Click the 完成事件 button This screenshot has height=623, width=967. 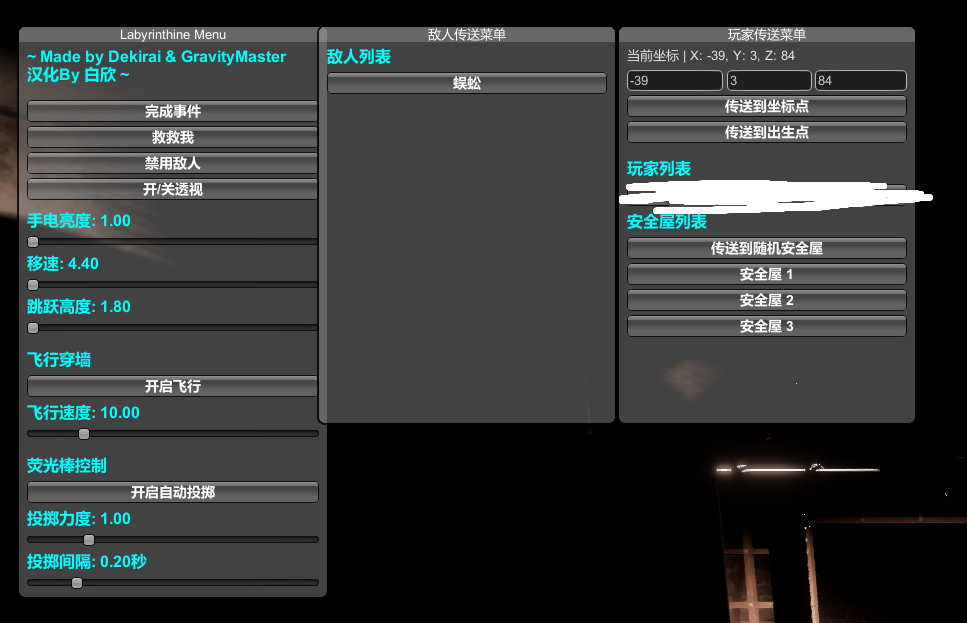(171, 111)
